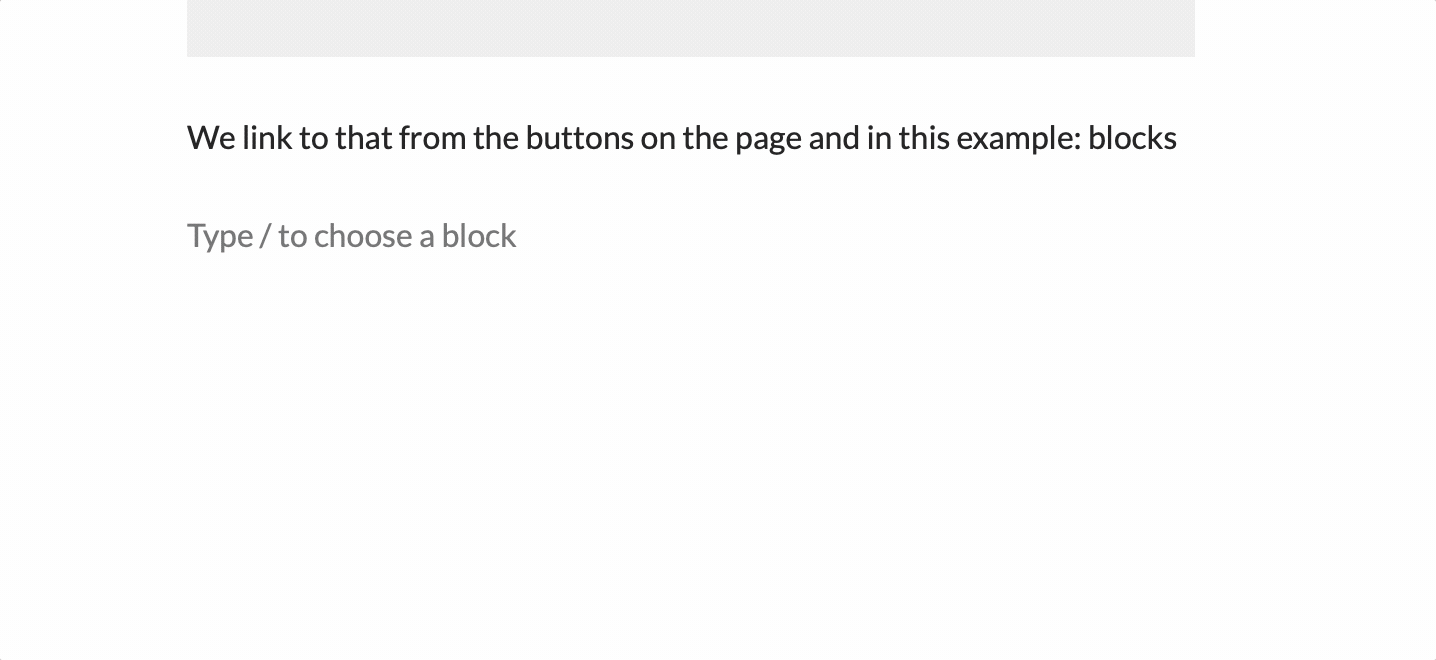Screen dimensions: 1436x660
Task: Click the slash character in the placeholder
Action: (265, 236)
